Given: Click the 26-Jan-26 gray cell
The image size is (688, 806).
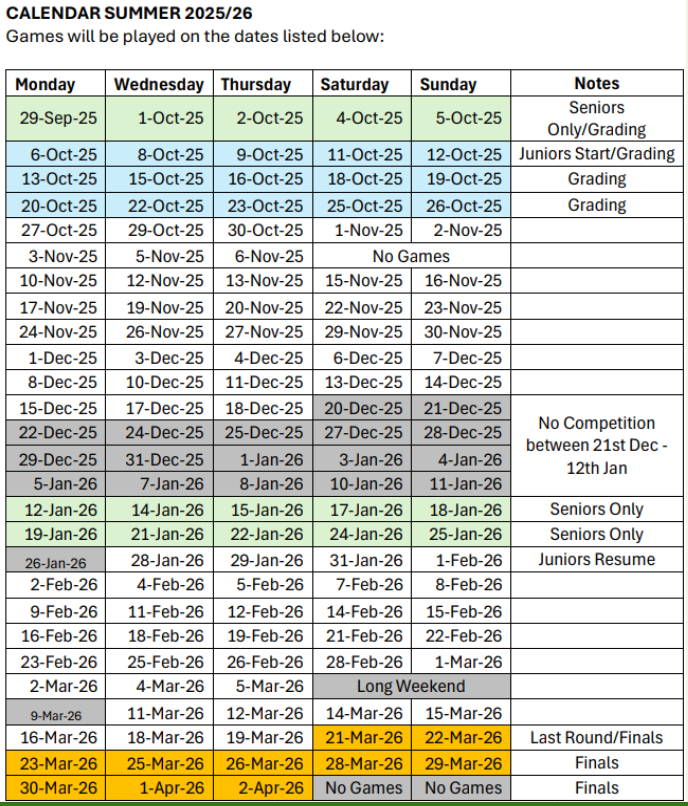Looking at the screenshot, I should [56, 562].
